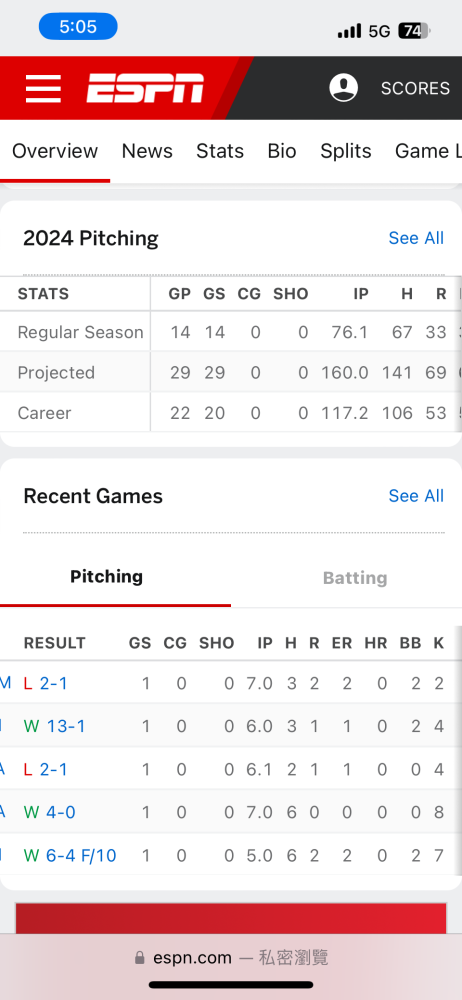The width and height of the screenshot is (462, 1000).
Task: Switch to the News tab
Action: pyautogui.click(x=147, y=151)
